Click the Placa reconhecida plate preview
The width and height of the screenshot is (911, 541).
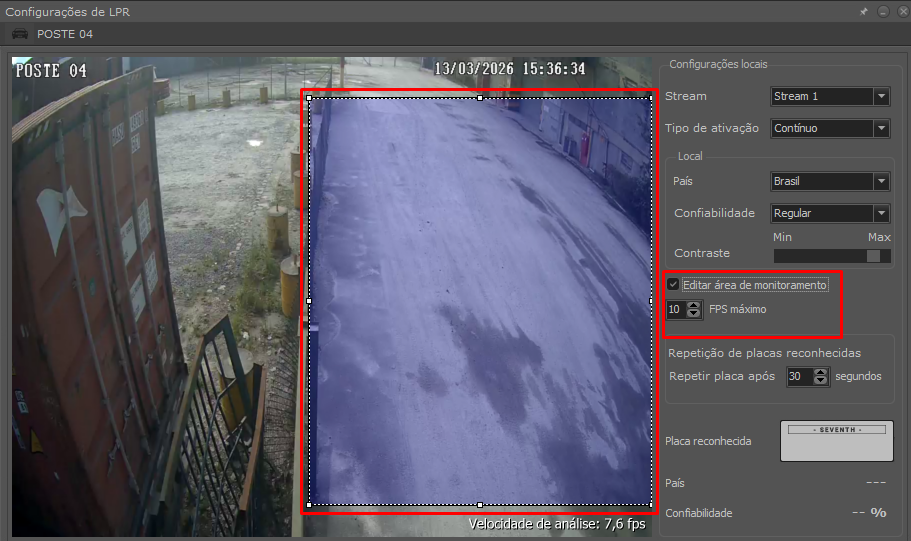[837, 441]
